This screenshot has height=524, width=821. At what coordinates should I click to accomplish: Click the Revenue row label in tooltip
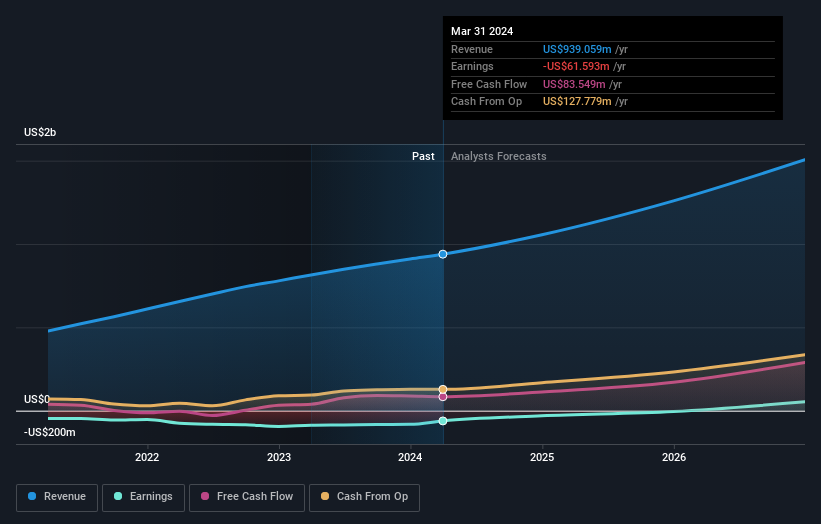[472, 49]
